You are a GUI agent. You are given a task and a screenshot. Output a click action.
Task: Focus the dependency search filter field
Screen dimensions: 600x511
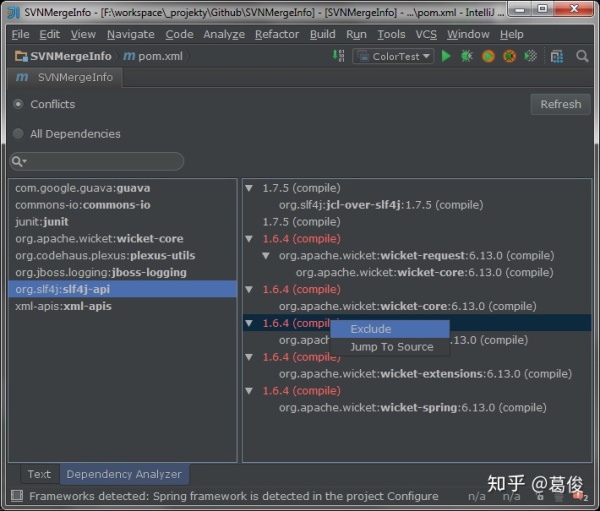coord(96,161)
